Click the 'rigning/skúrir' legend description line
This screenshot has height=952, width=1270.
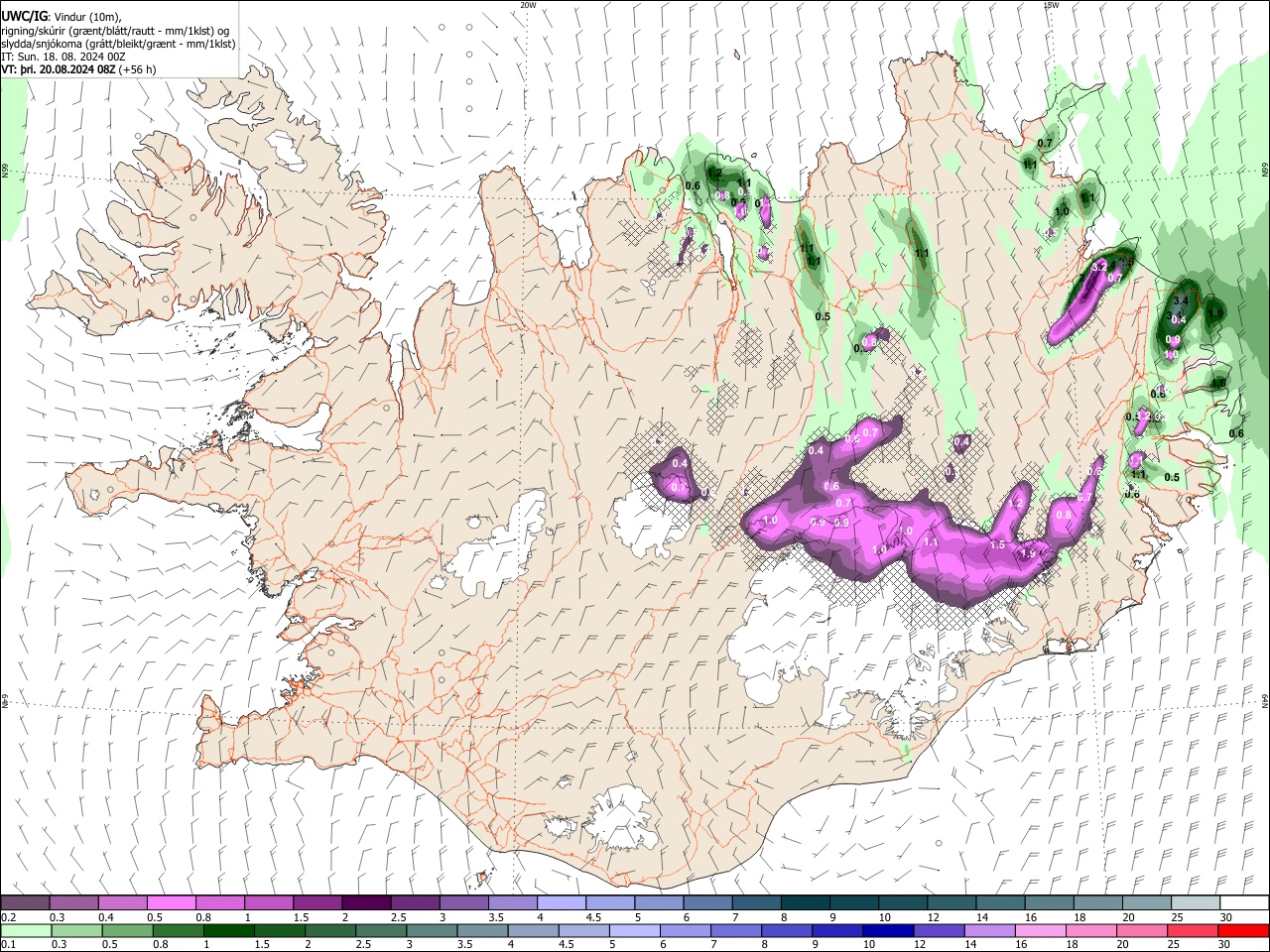(x=116, y=30)
